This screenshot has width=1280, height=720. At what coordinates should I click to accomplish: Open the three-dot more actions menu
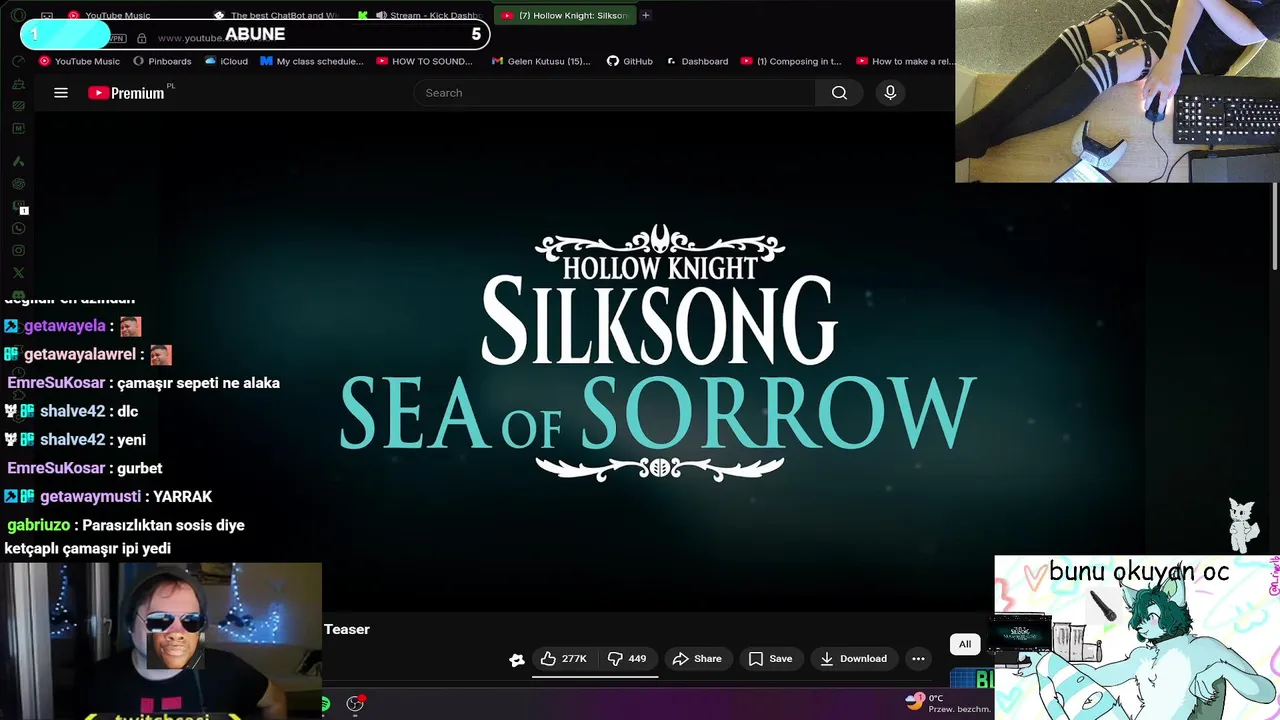pos(918,659)
